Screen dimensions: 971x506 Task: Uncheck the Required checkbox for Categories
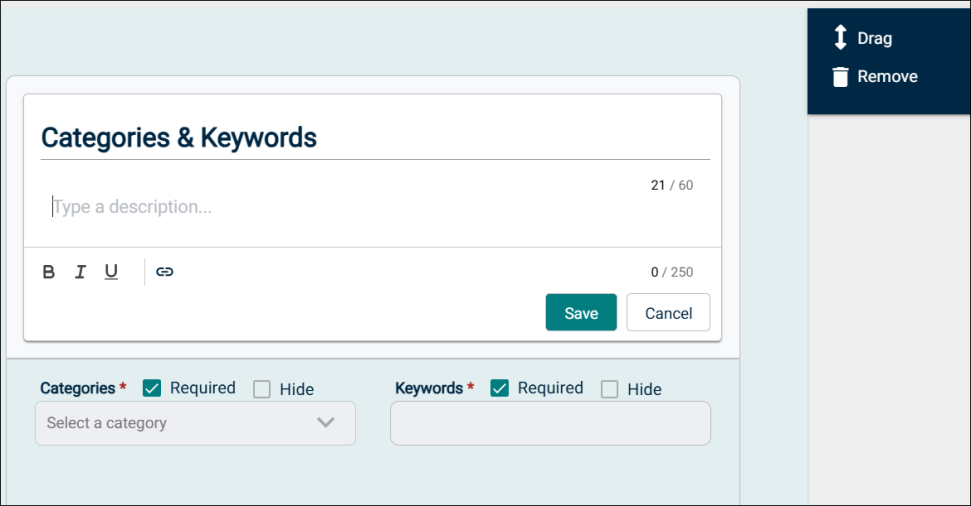[152, 388]
